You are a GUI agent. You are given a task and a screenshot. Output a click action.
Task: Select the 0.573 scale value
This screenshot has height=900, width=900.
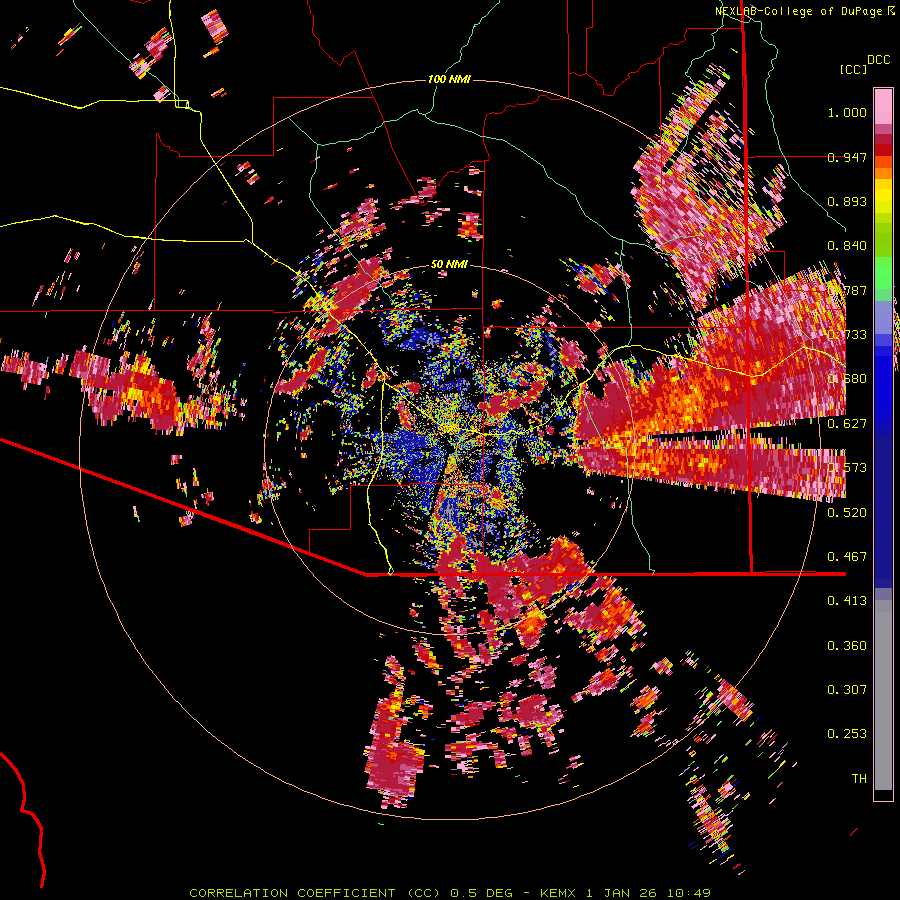point(847,468)
